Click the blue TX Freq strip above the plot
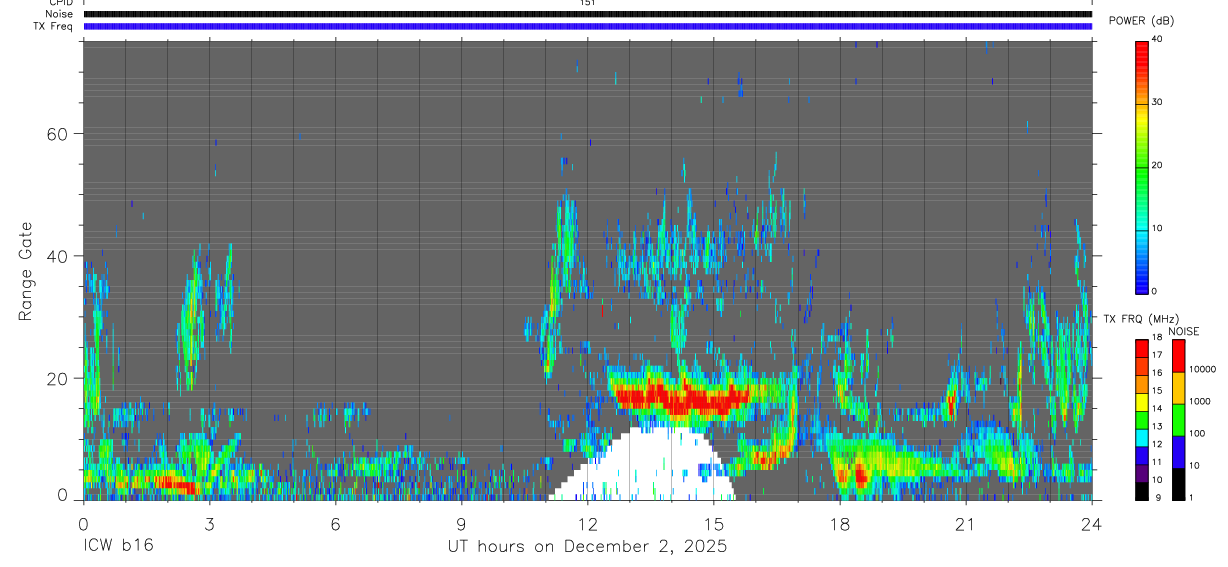Viewport: 1228px width, 567px height. click(x=588, y=26)
